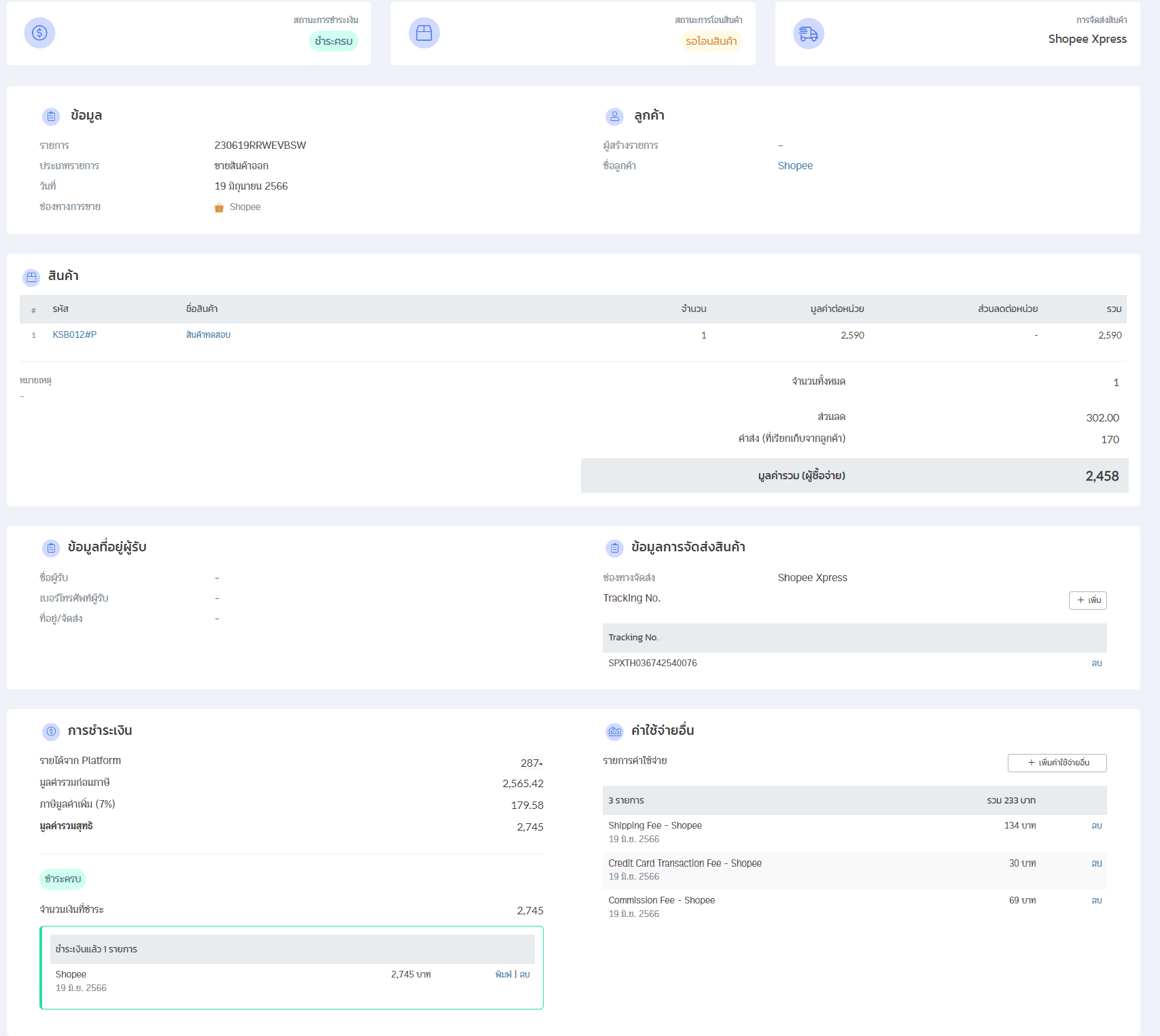Viewport: 1160px width, 1036px height.
Task: Delete the Commission Fee - Shopee expense
Action: (1096, 900)
